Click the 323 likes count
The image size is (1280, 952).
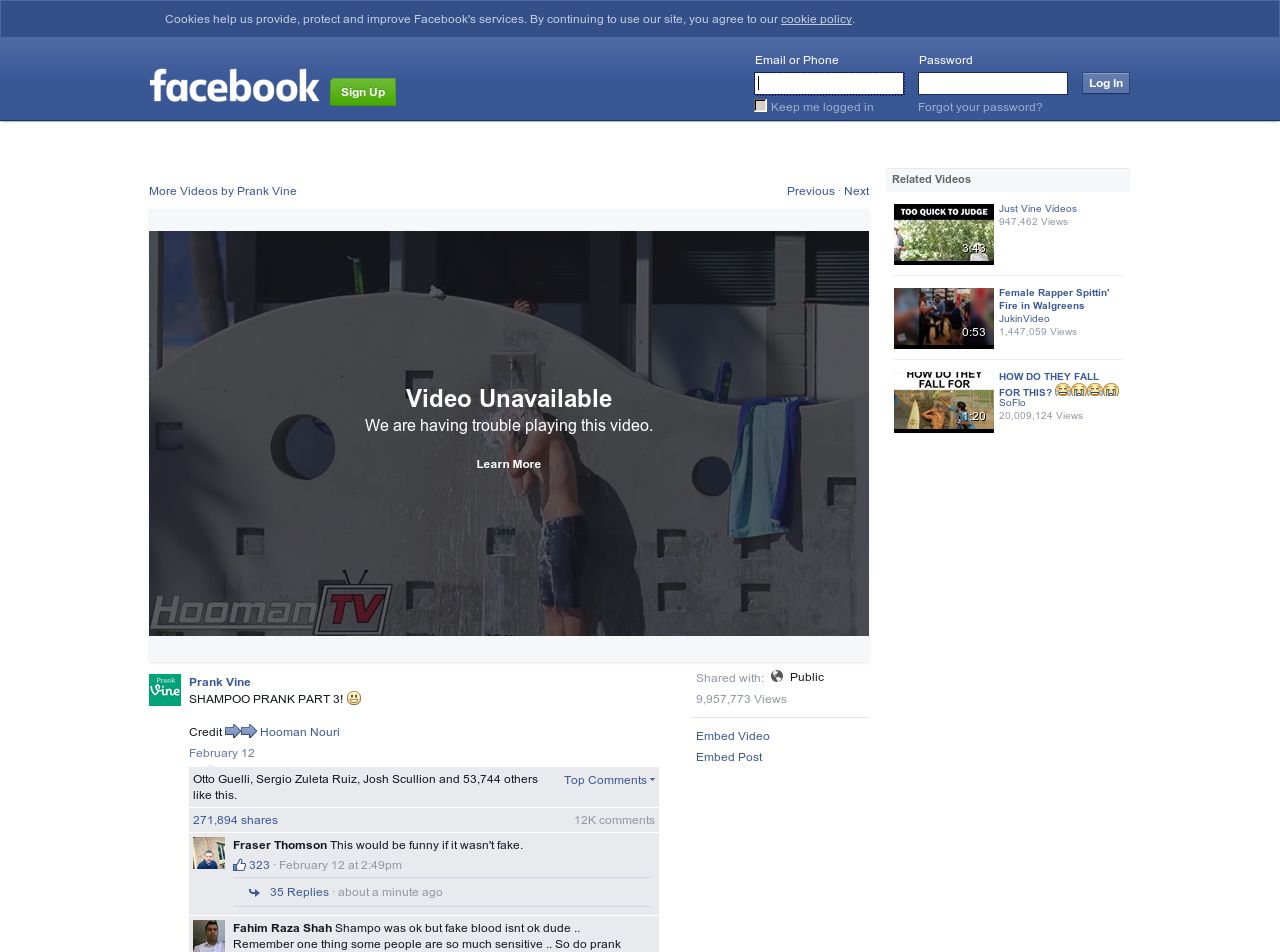coord(259,865)
